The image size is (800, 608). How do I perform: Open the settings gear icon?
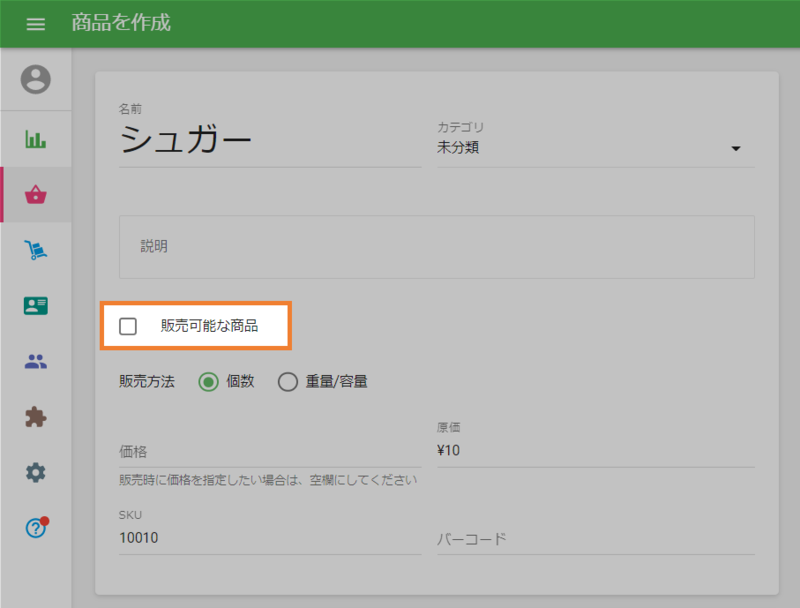tap(37, 473)
